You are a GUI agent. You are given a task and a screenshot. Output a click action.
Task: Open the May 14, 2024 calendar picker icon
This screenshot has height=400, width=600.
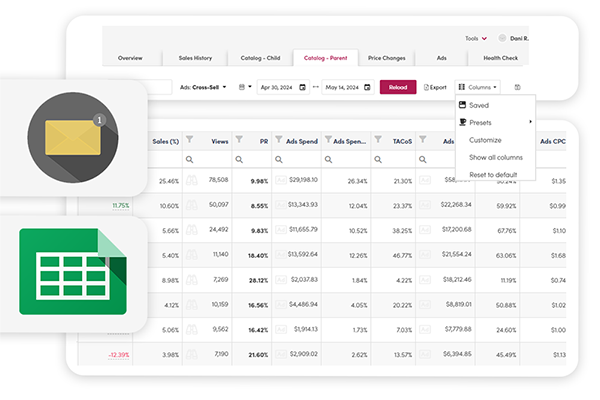point(367,87)
